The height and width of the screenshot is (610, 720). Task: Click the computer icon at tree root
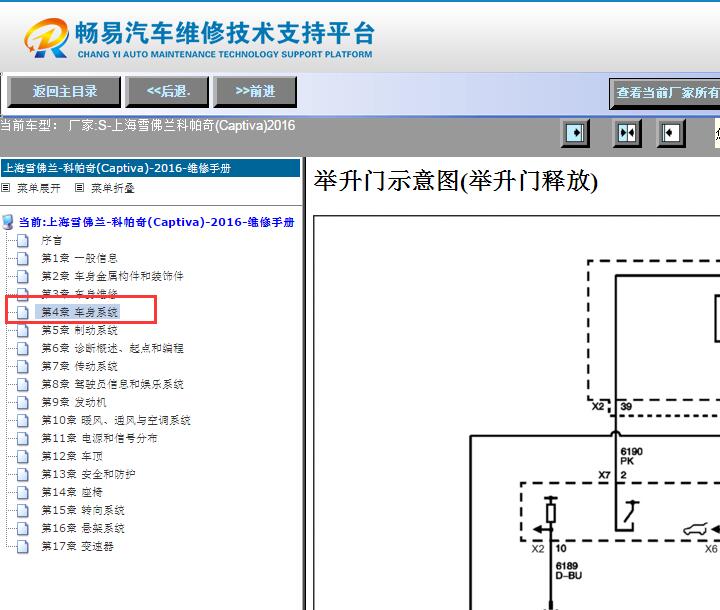(8, 222)
